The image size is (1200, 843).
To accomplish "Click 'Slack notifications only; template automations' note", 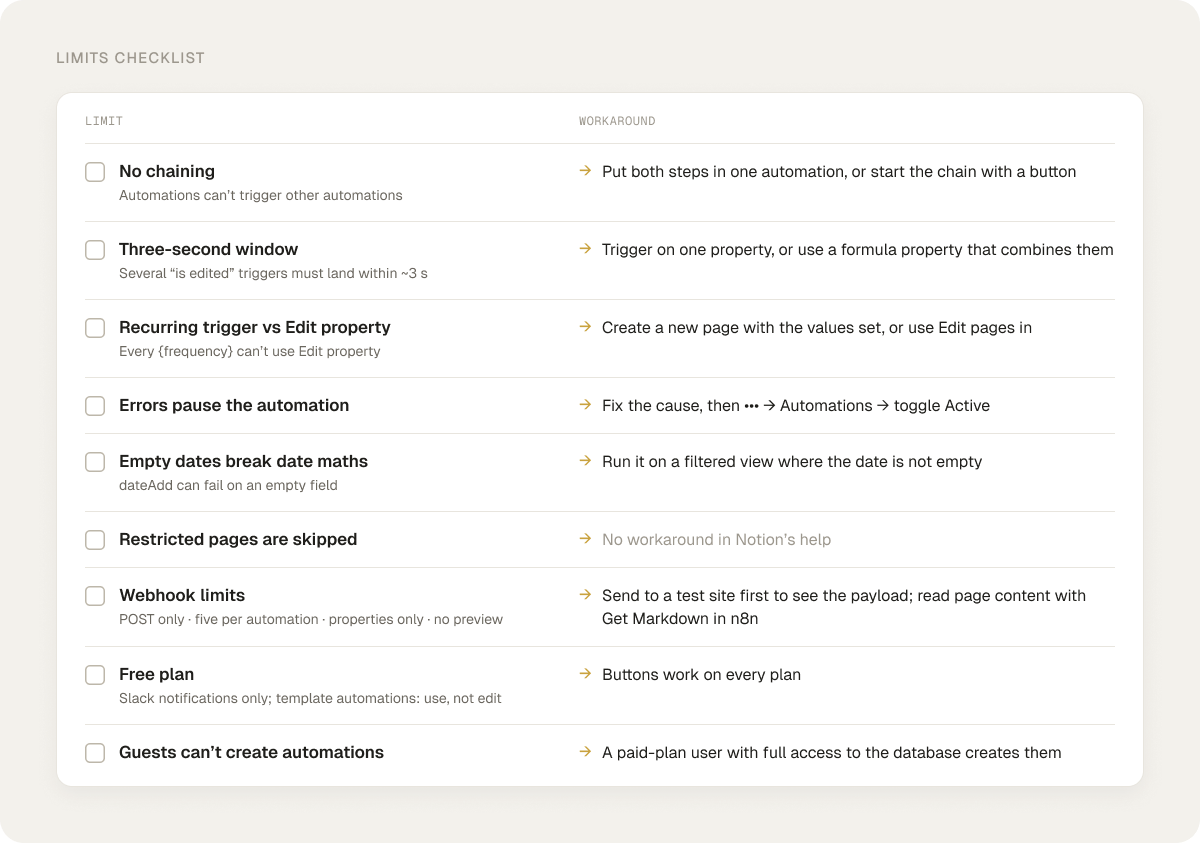I will click(x=310, y=698).
